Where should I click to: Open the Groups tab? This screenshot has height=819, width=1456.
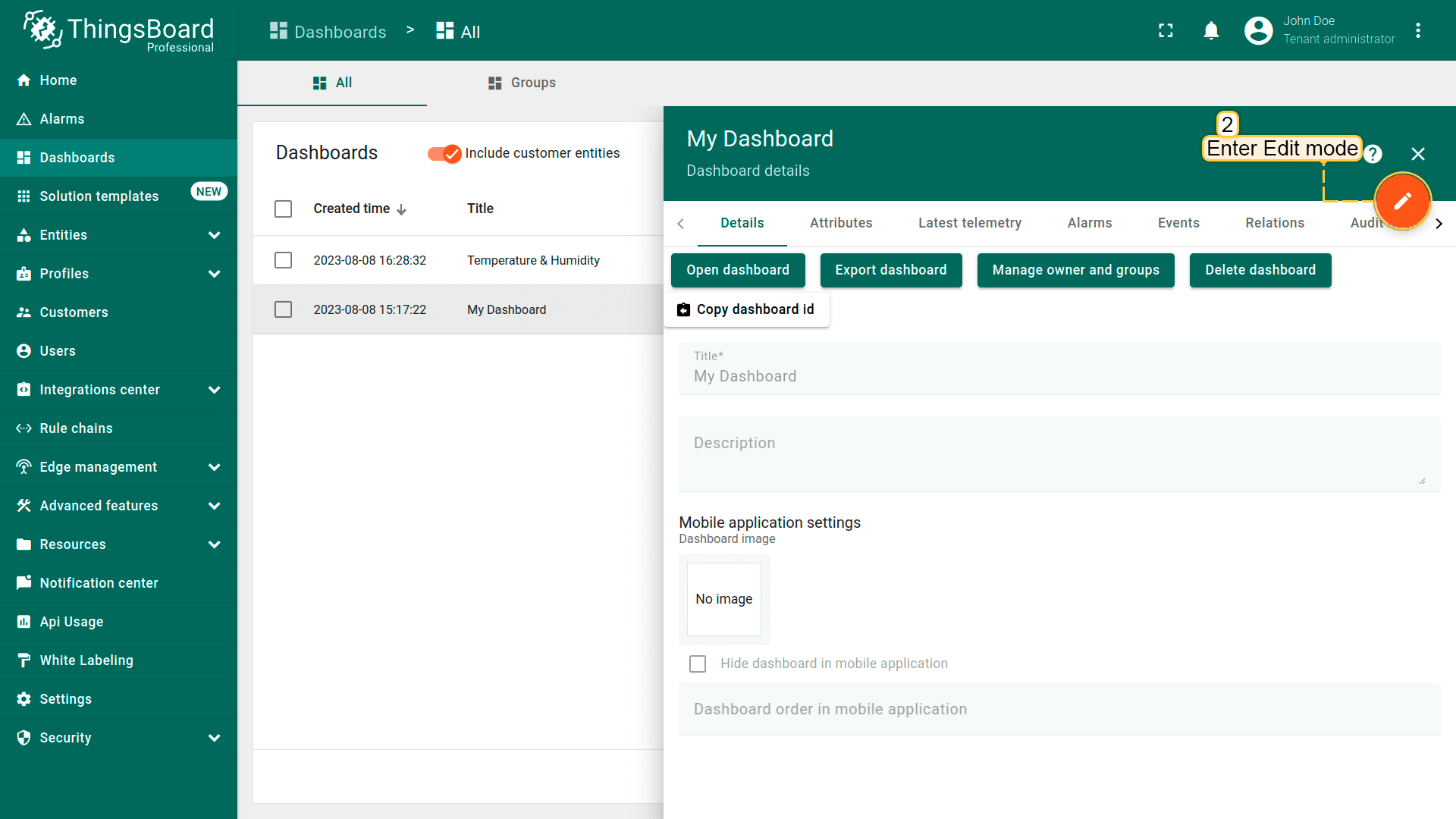[x=522, y=83]
